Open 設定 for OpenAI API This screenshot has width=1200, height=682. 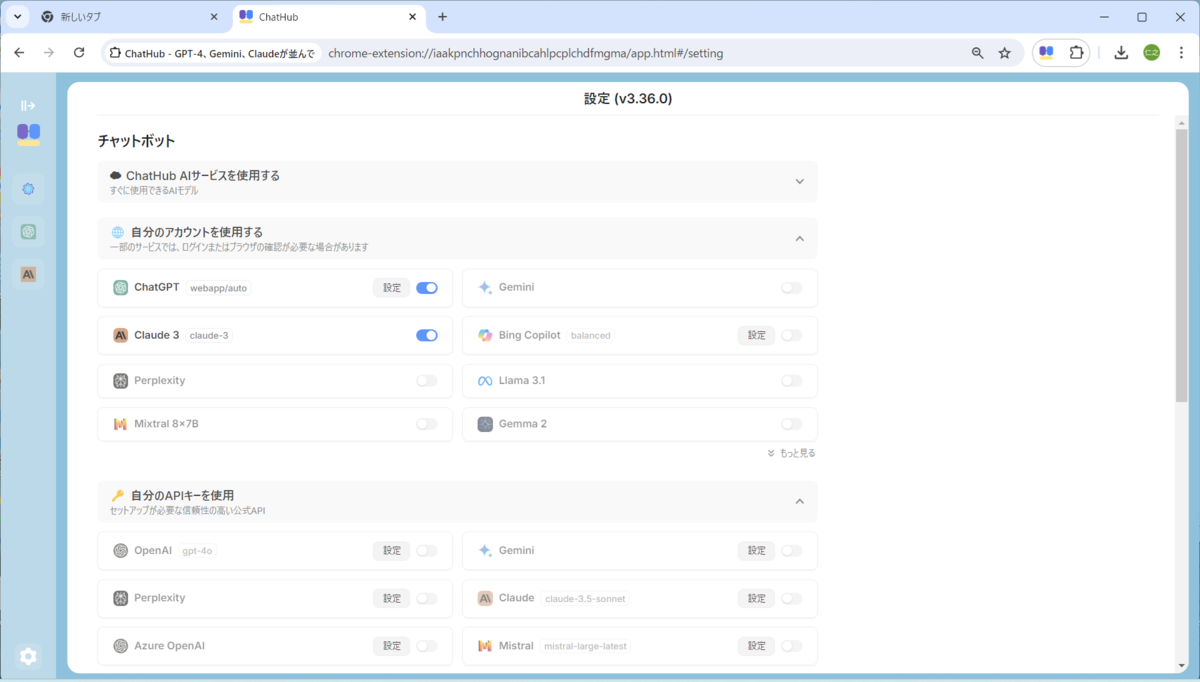(x=391, y=550)
